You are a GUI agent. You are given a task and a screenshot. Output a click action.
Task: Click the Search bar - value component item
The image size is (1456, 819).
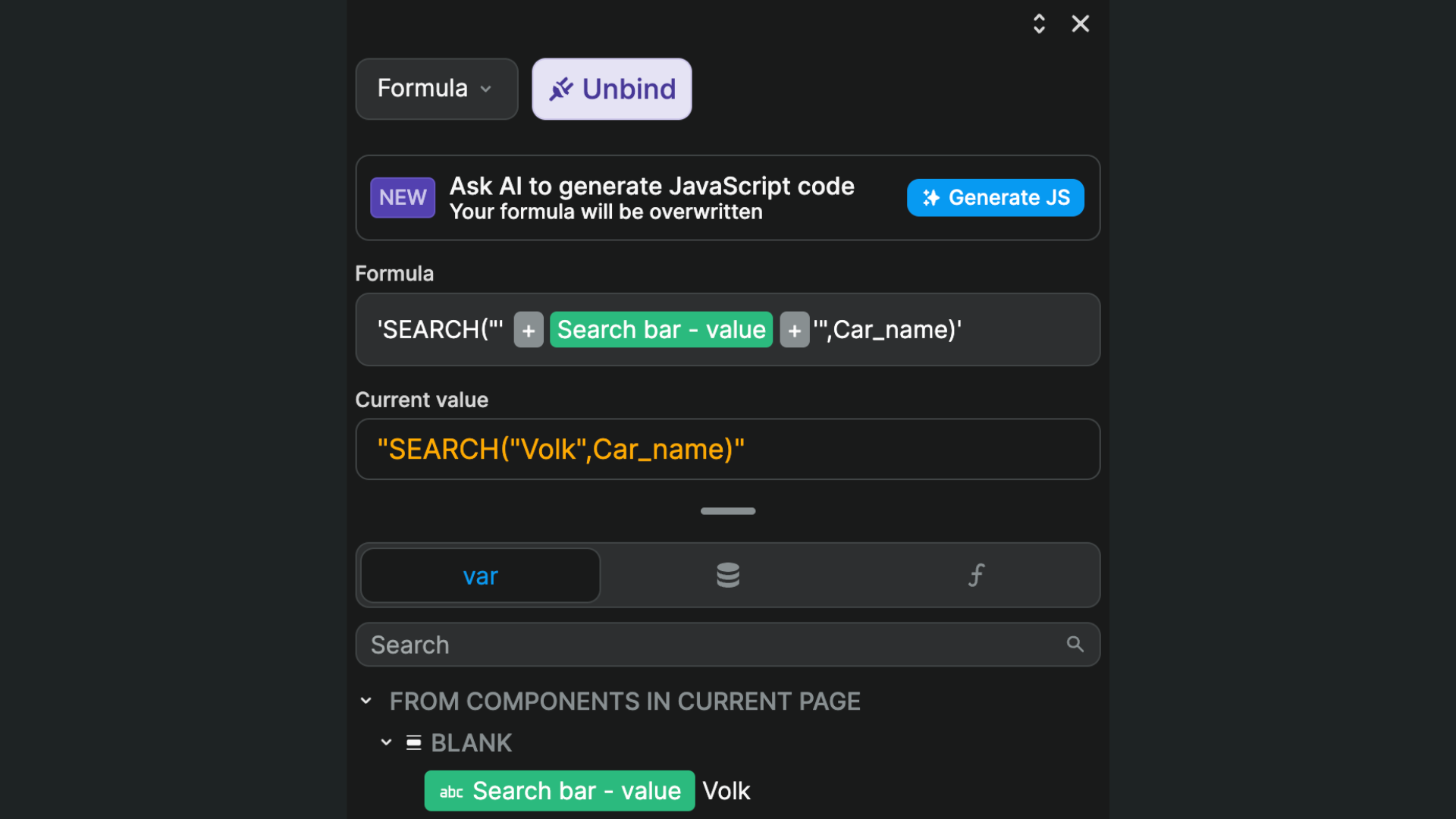click(557, 790)
